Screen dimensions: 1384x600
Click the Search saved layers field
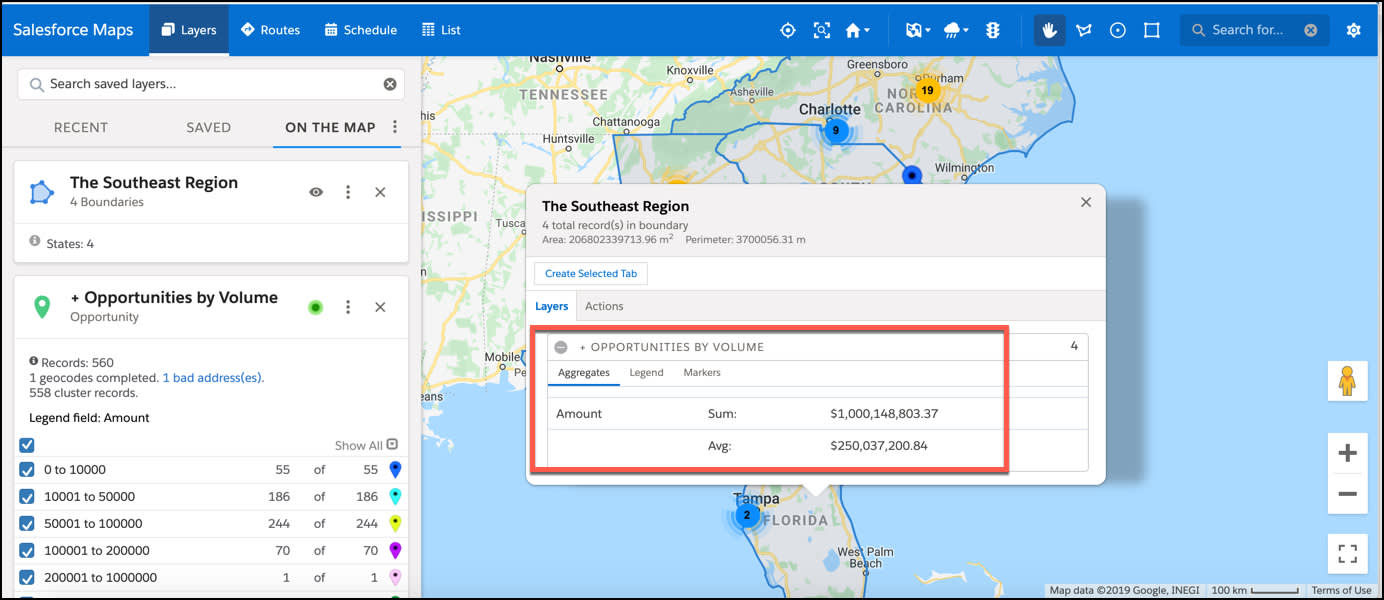[x=211, y=84]
